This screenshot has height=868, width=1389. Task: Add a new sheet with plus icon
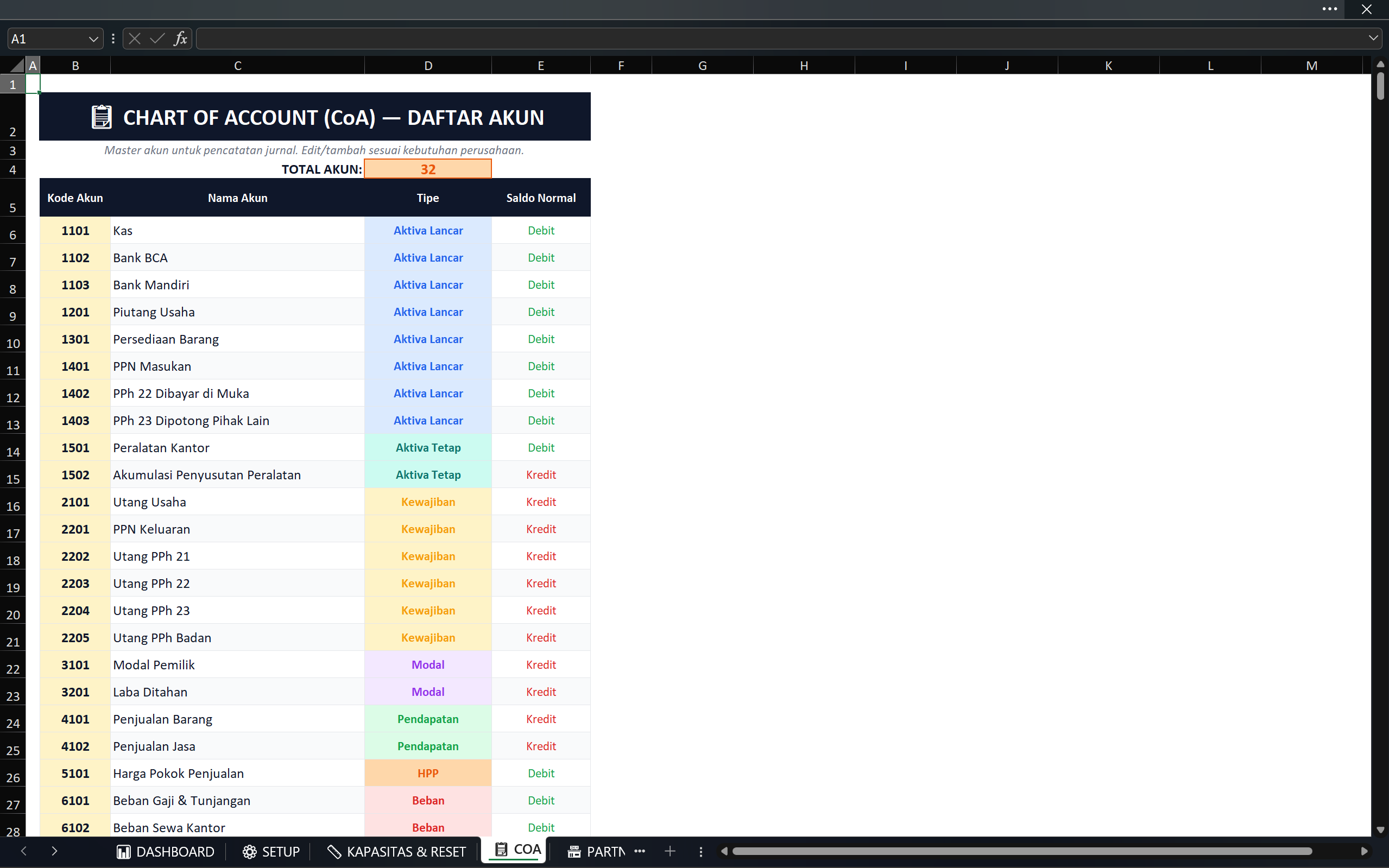tap(670, 851)
